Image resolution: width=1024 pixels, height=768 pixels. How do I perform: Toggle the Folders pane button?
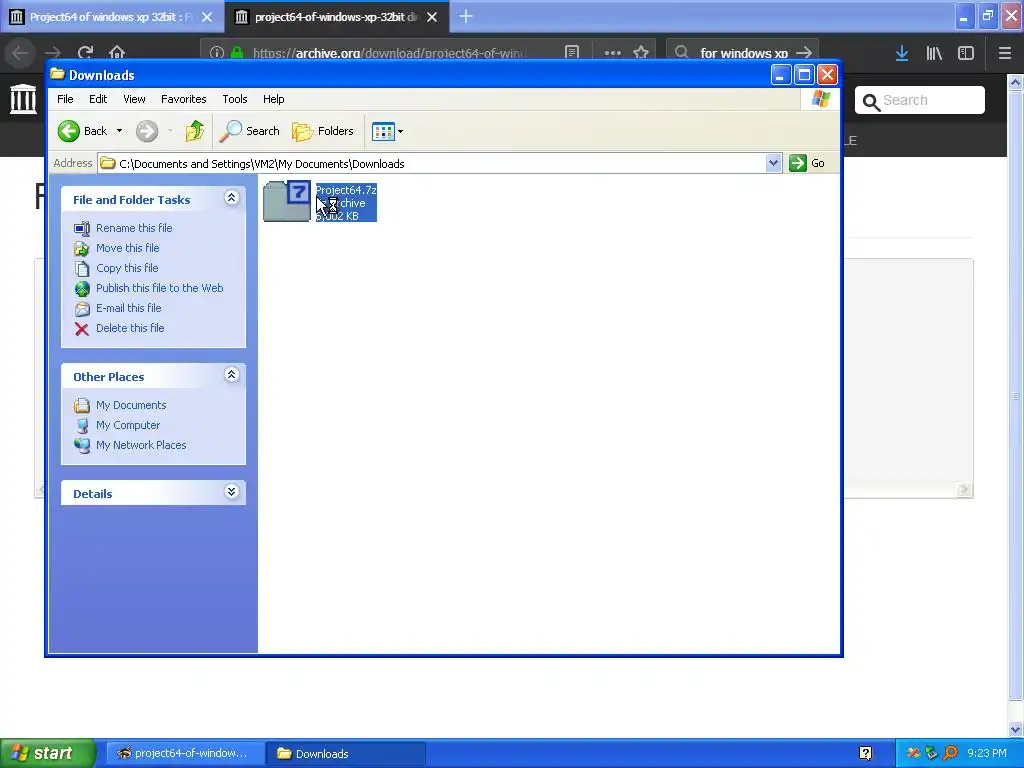coord(323,131)
